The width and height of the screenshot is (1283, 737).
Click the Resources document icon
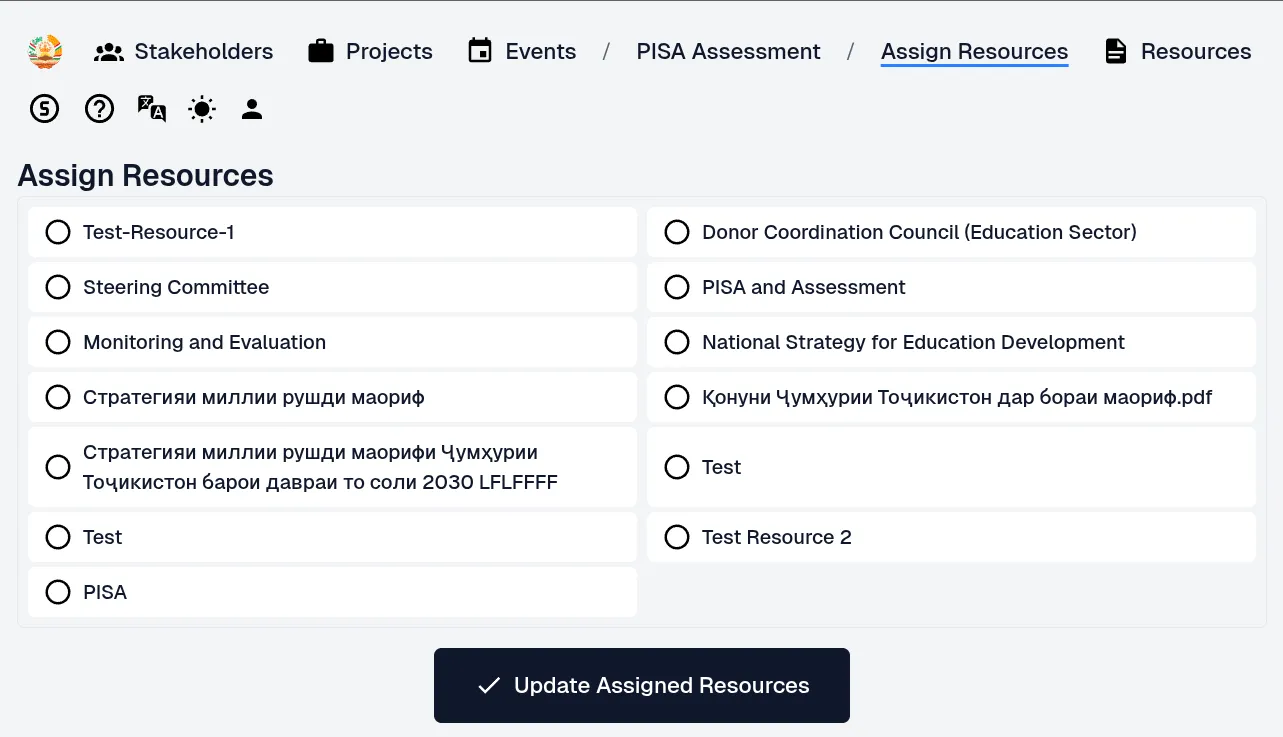pyautogui.click(x=1116, y=52)
